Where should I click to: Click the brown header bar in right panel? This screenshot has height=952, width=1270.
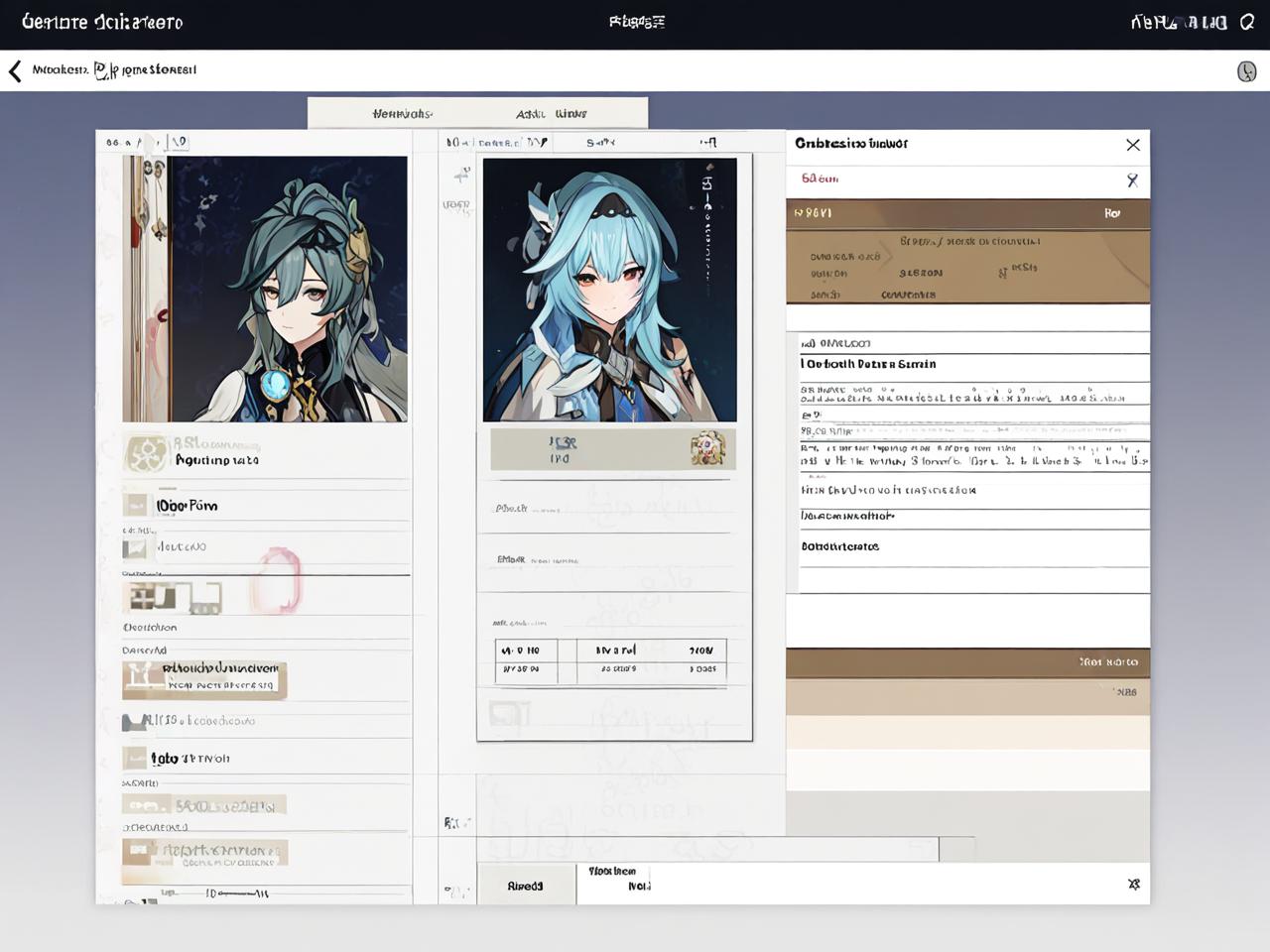[968, 214]
